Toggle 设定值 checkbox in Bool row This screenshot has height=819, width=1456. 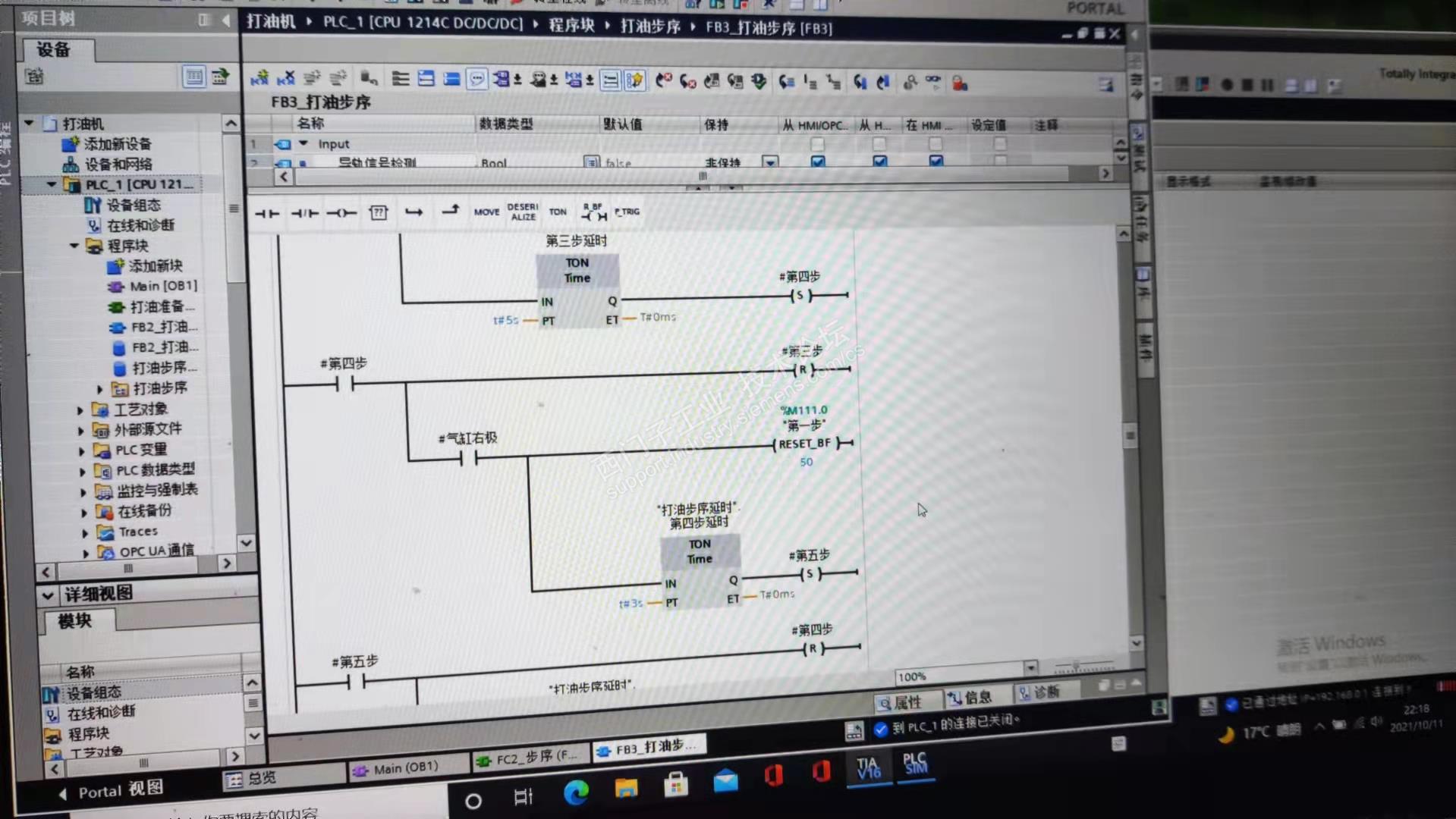click(1001, 161)
